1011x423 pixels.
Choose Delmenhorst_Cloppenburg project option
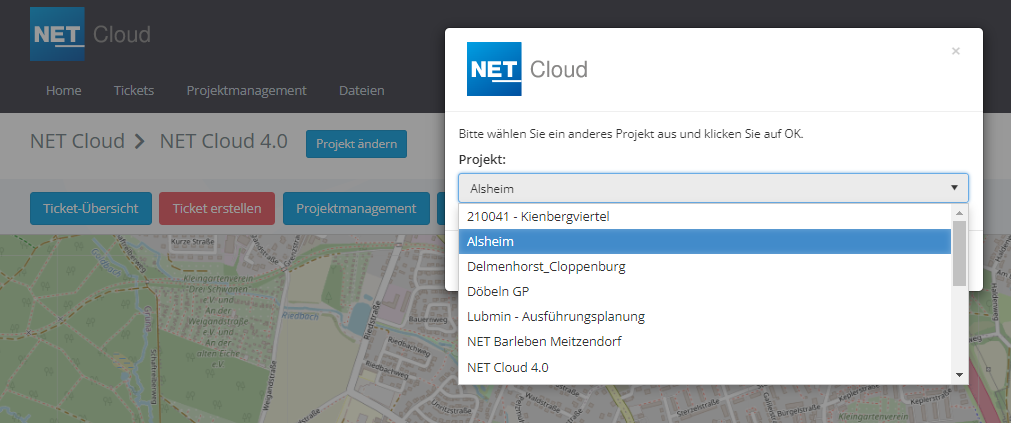pos(705,266)
